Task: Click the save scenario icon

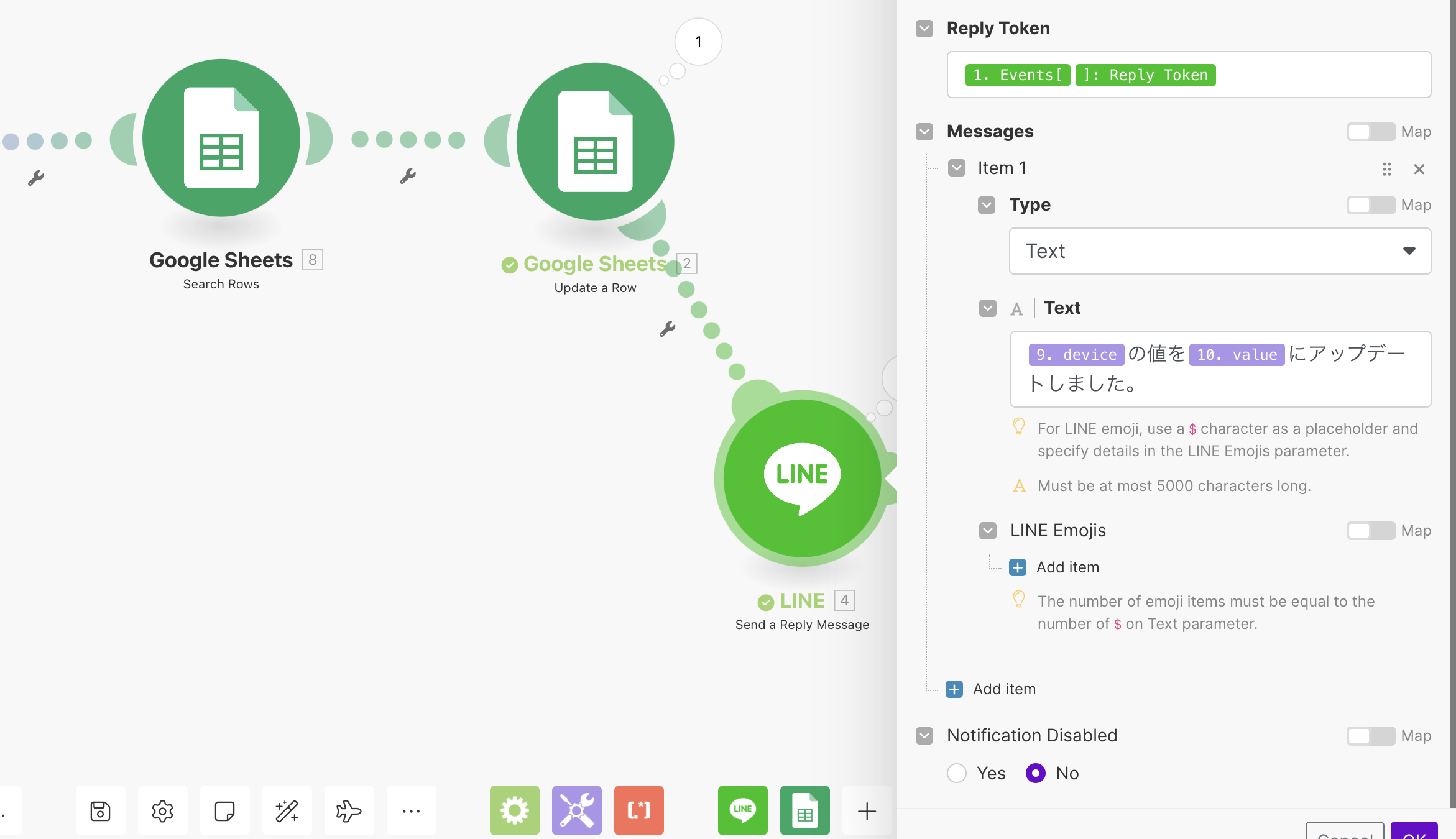Action: pos(100,810)
